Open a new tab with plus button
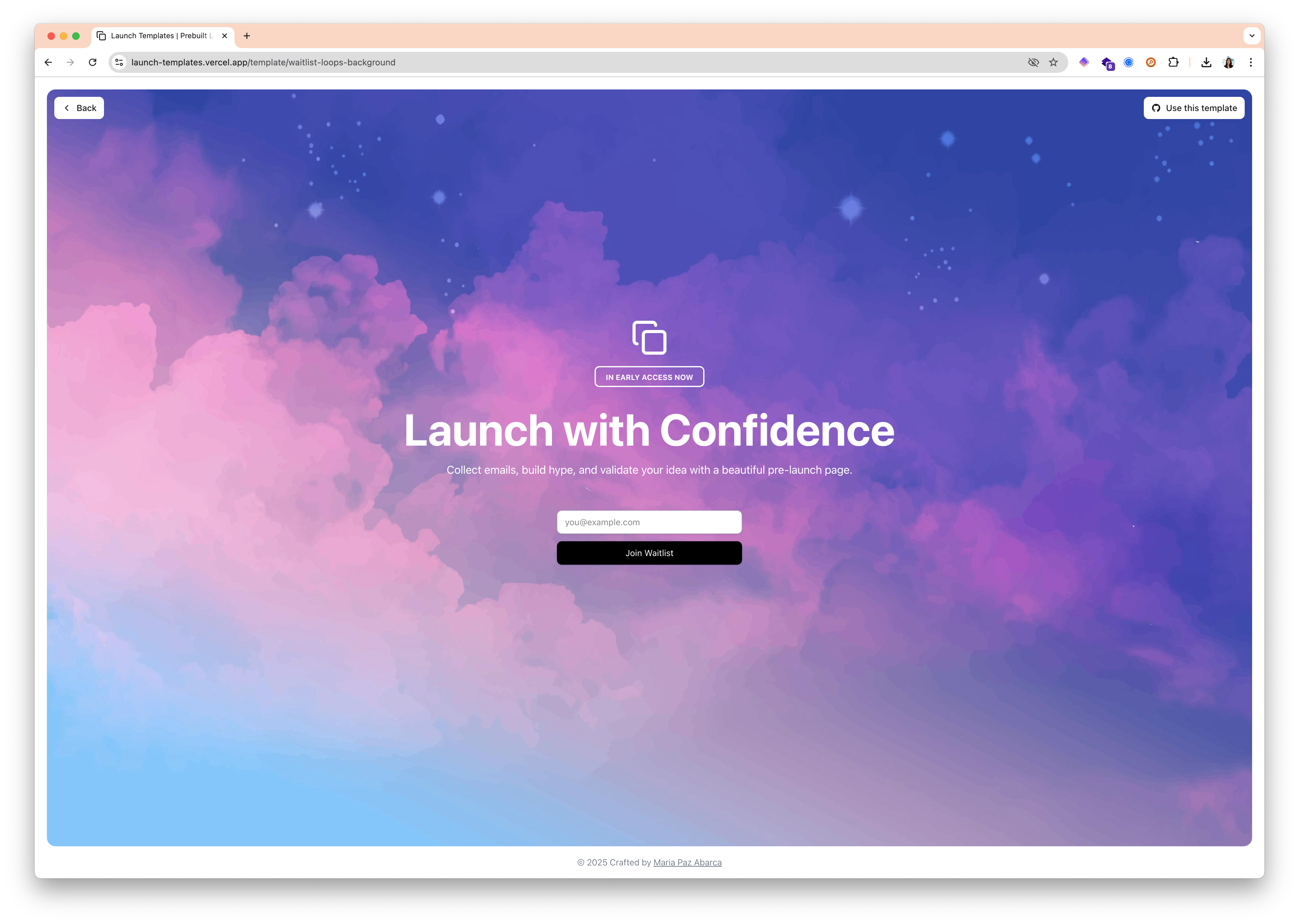Image resolution: width=1299 pixels, height=924 pixels. (247, 36)
